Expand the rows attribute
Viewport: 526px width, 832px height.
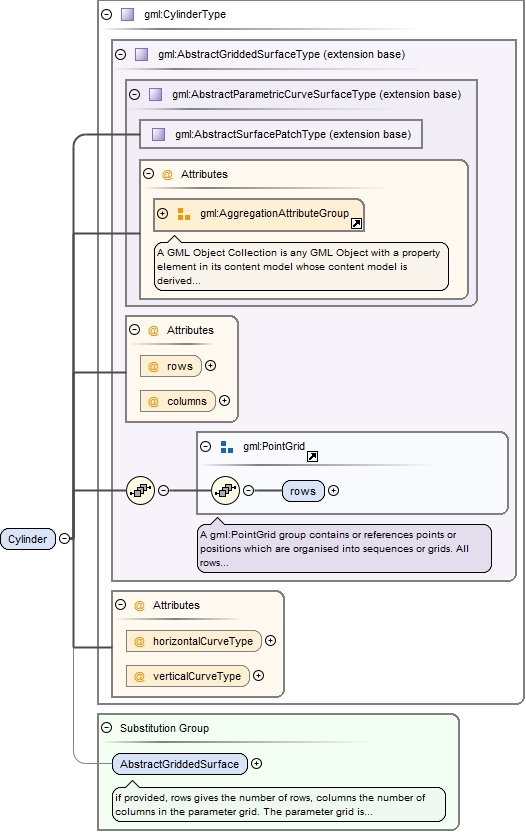click(x=211, y=366)
